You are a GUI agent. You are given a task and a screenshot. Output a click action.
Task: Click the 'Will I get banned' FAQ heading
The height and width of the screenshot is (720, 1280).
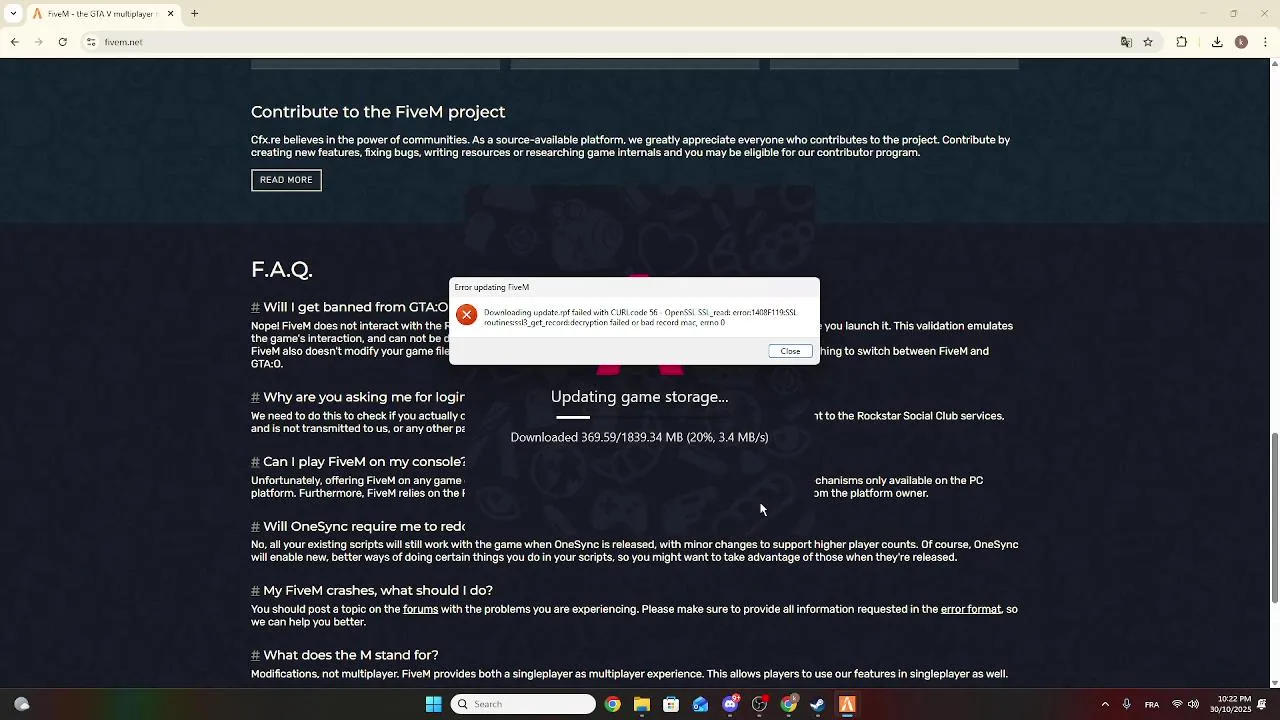point(355,307)
